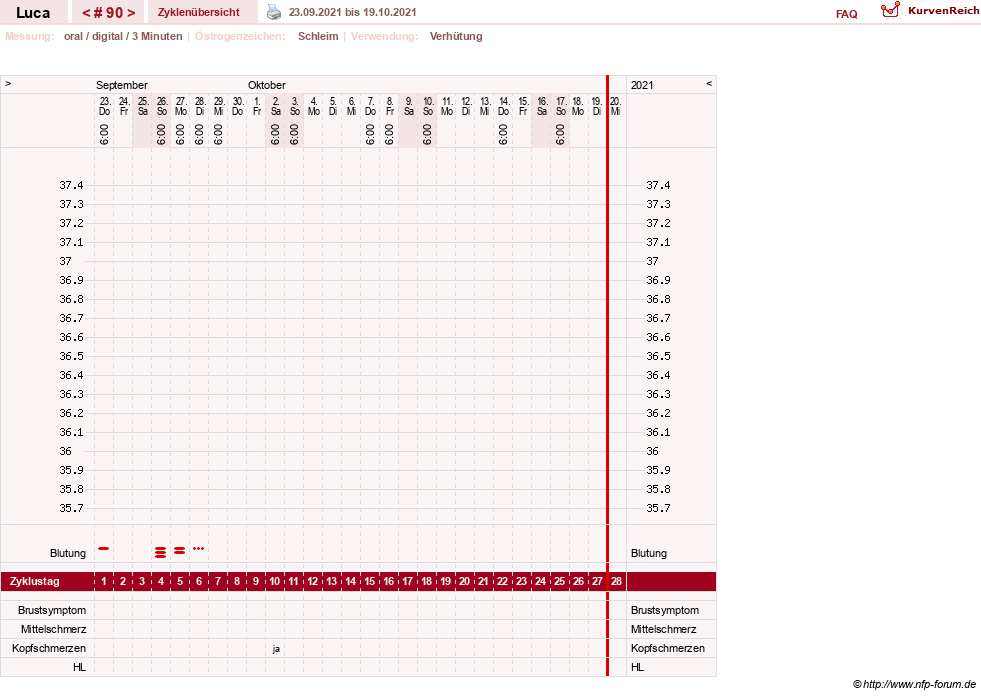Click the 'Messung:' label
Screen dimensions: 981x696
[29, 36]
